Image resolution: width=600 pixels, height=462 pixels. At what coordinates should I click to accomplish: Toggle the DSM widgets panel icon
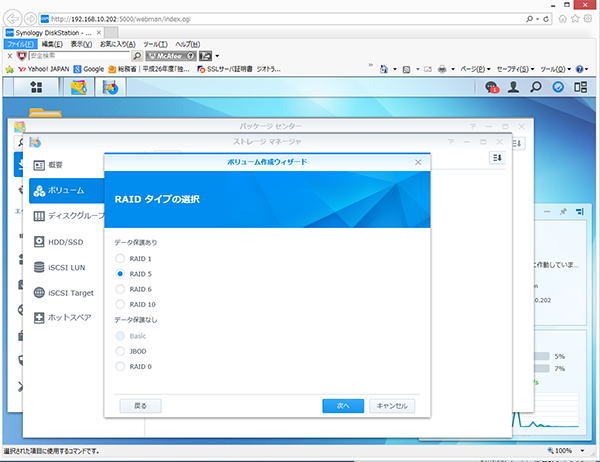click(580, 87)
